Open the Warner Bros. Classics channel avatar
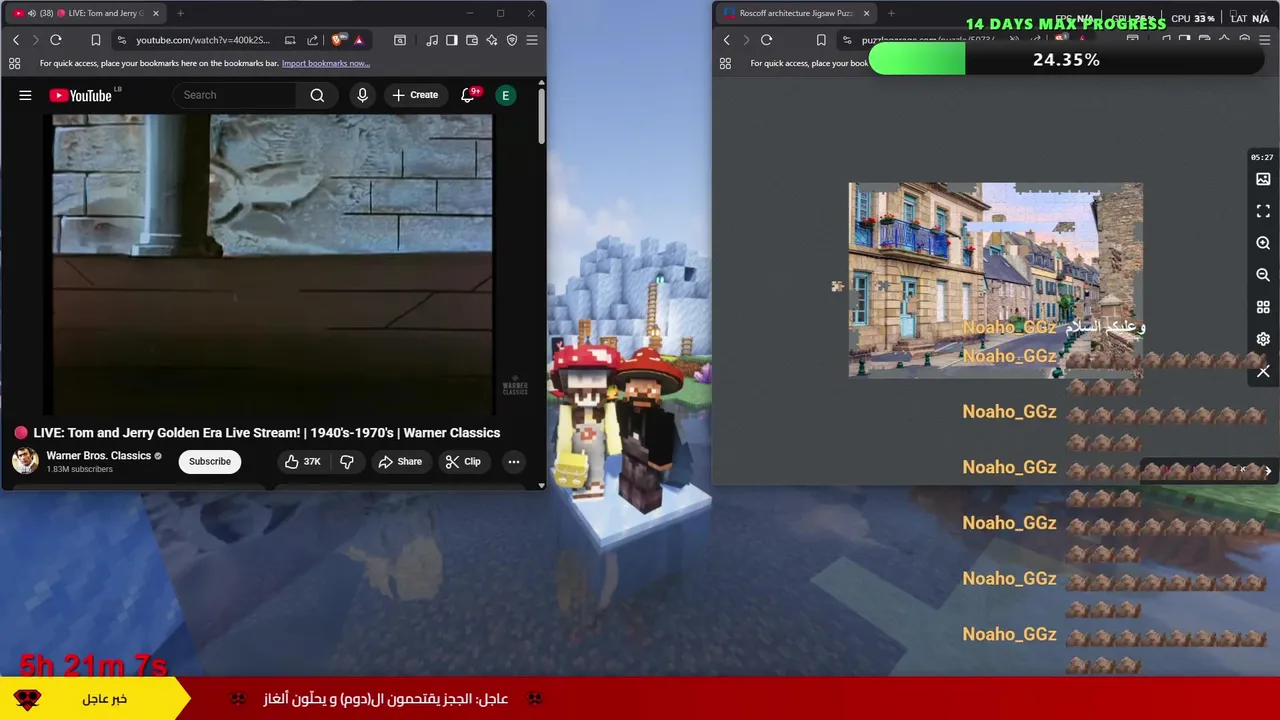 (x=25, y=461)
